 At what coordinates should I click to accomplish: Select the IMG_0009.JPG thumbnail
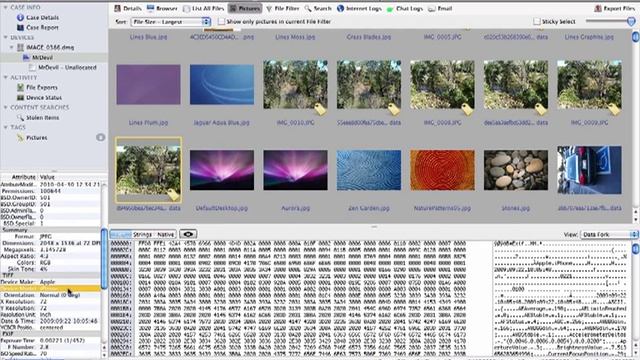click(x=589, y=84)
